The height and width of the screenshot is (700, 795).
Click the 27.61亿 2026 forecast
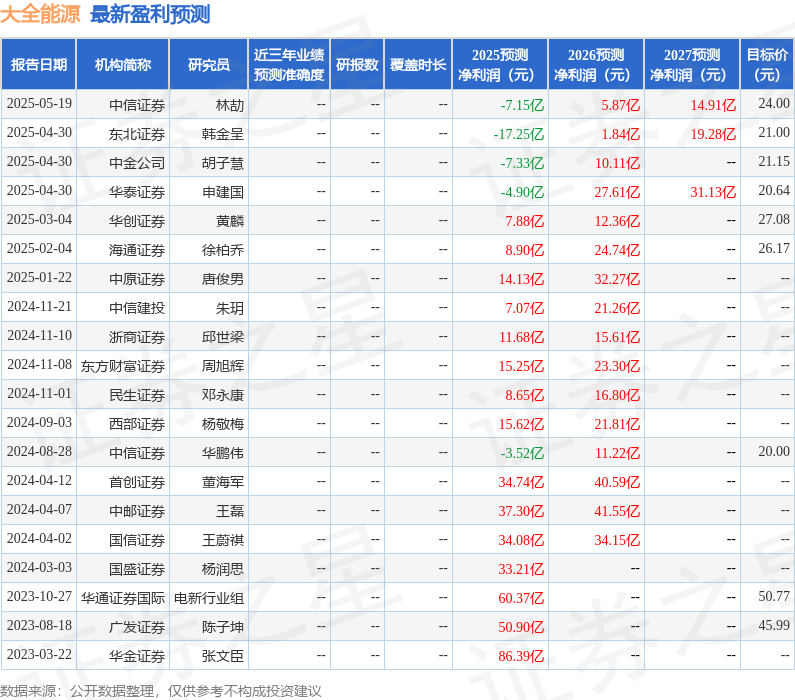point(617,192)
